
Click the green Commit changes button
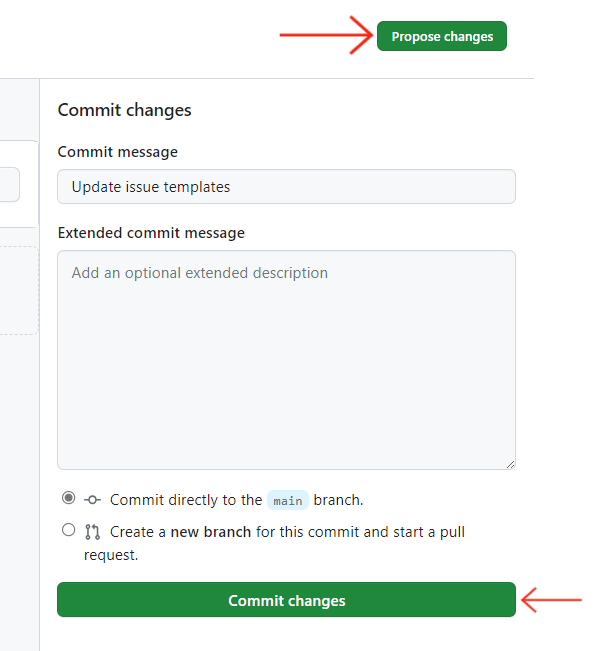point(286,600)
